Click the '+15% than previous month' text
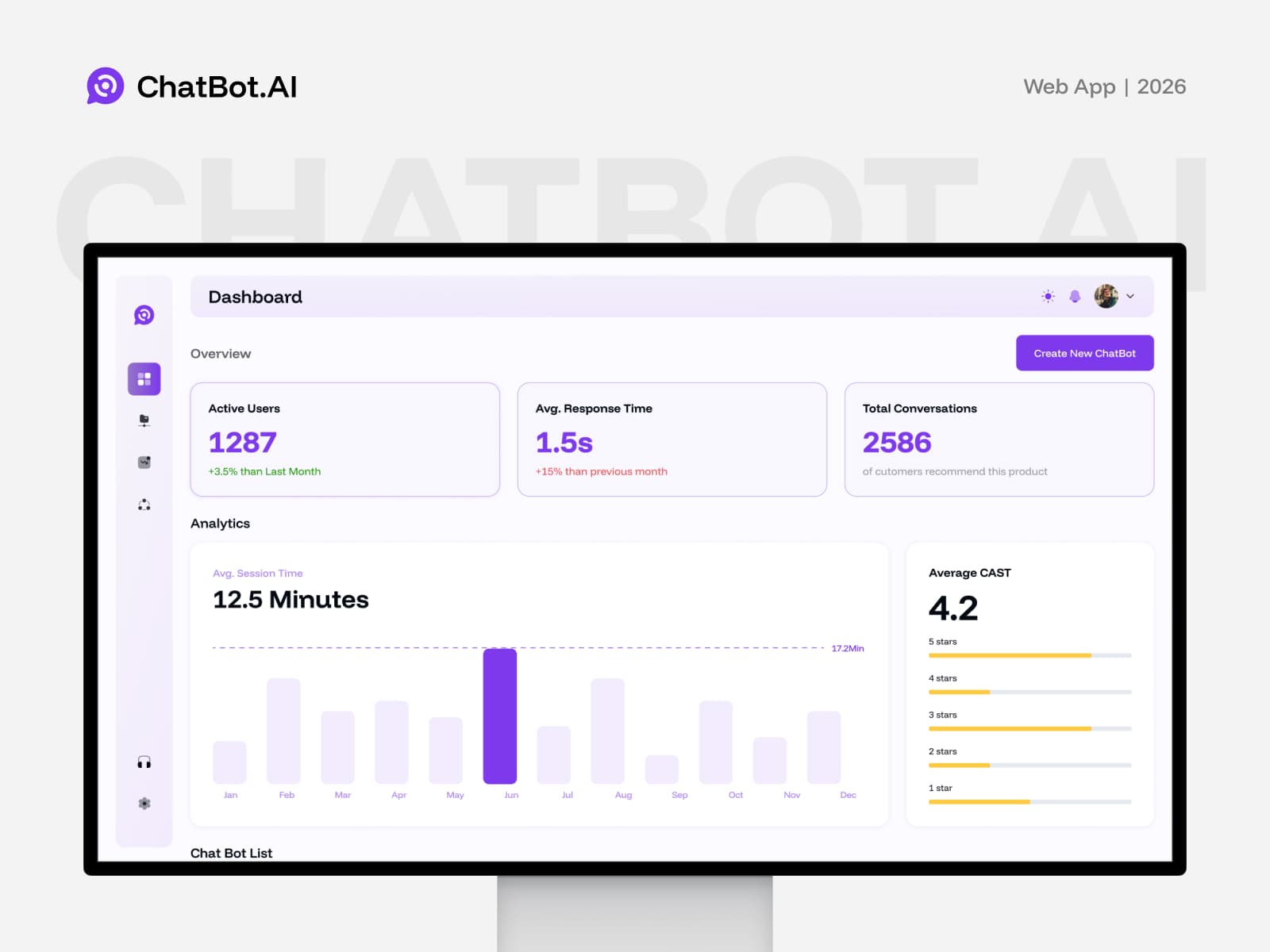Image resolution: width=1270 pixels, height=952 pixels. click(x=602, y=471)
